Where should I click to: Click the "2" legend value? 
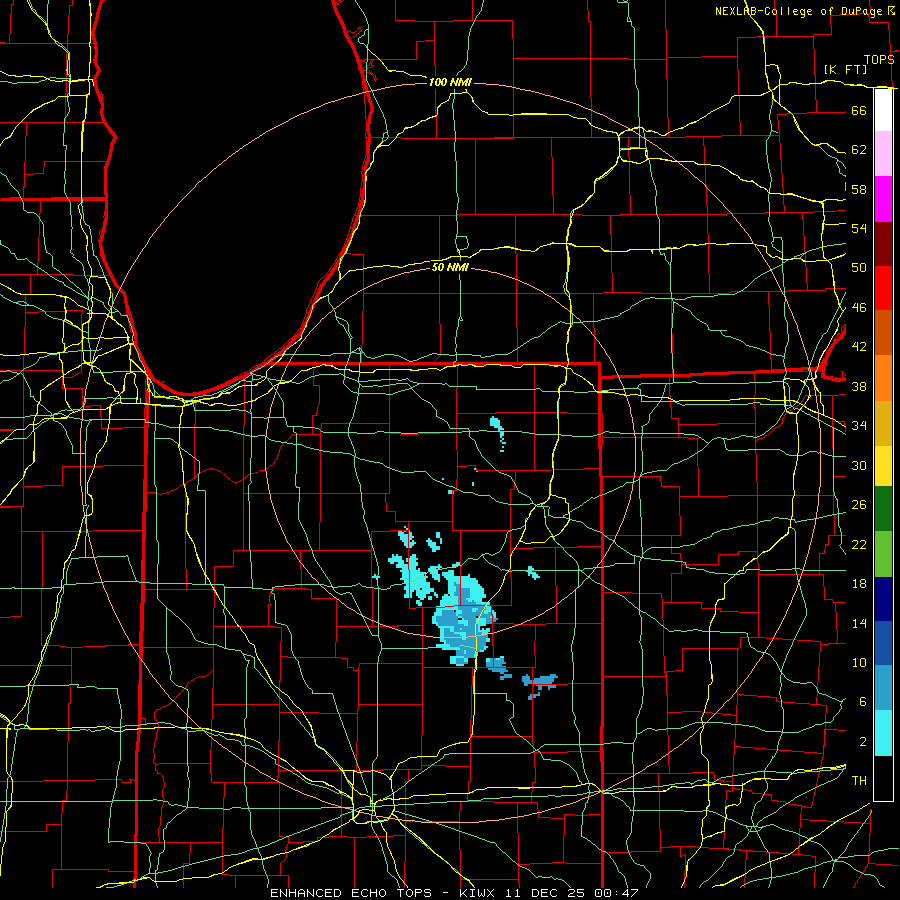pyautogui.click(x=862, y=742)
